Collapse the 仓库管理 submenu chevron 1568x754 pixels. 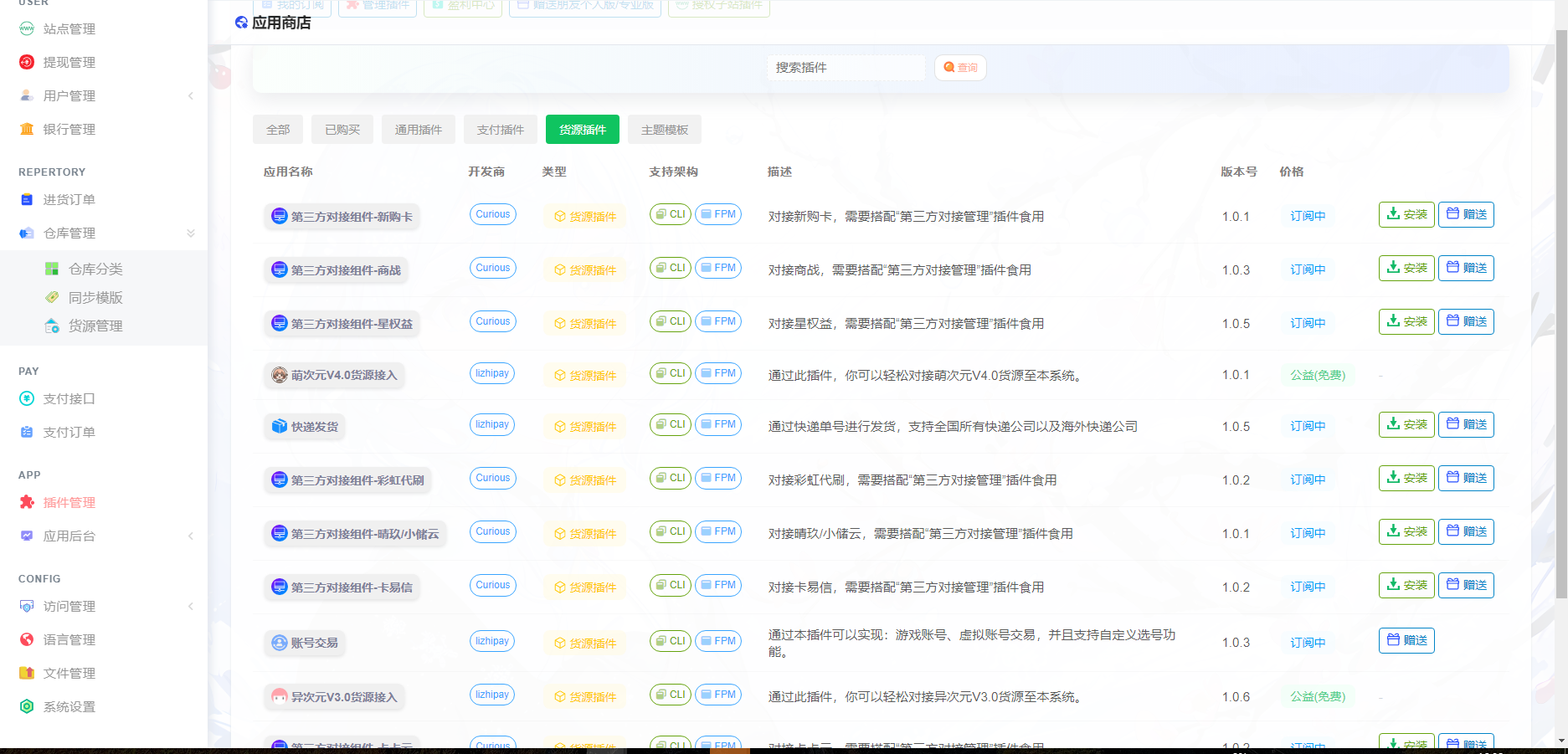(x=191, y=233)
